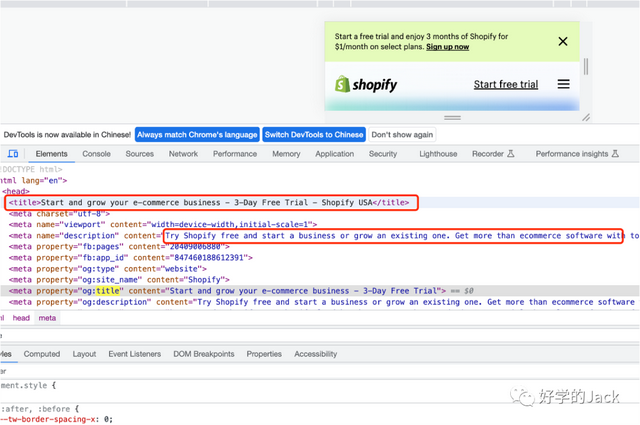Click the head breadcrumb in DOM path
The height and width of the screenshot is (425, 640).
click(21, 318)
